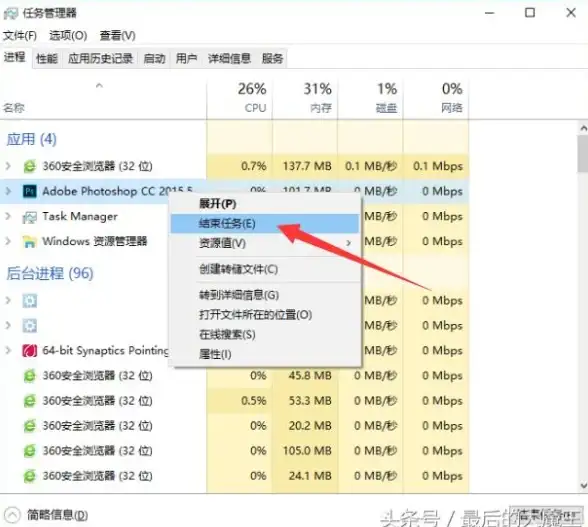Click the Adobe Photoshop CC Ps icon
This screenshot has width=588, height=527.
[x=30, y=191]
